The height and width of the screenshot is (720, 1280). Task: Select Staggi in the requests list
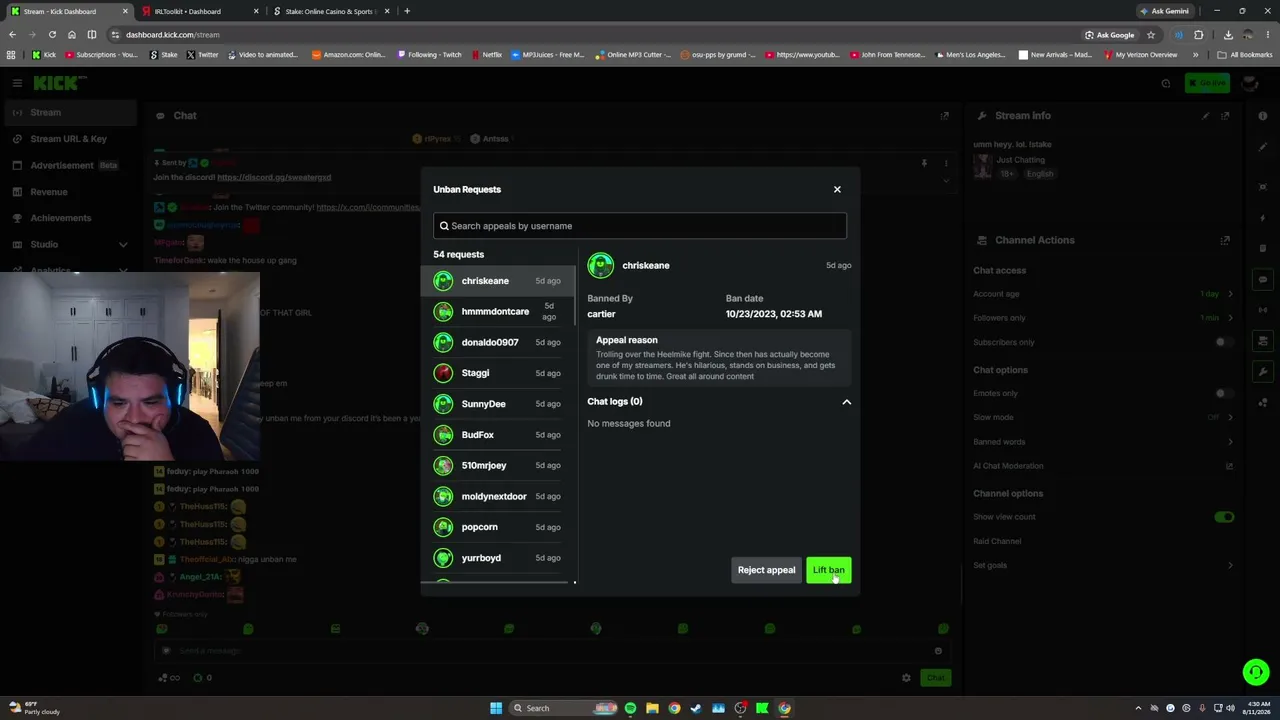(498, 373)
